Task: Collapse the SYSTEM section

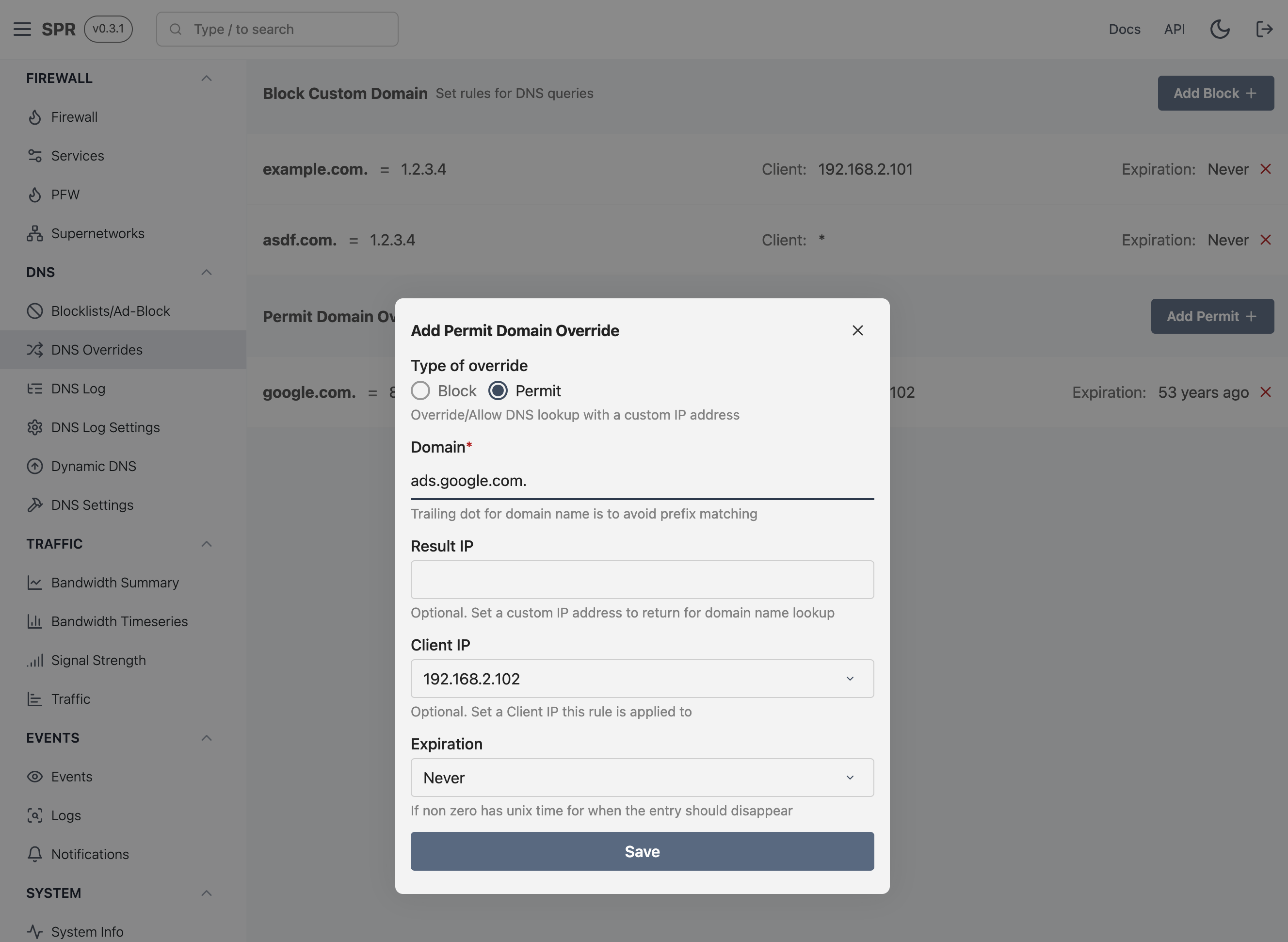Action: tap(206, 893)
